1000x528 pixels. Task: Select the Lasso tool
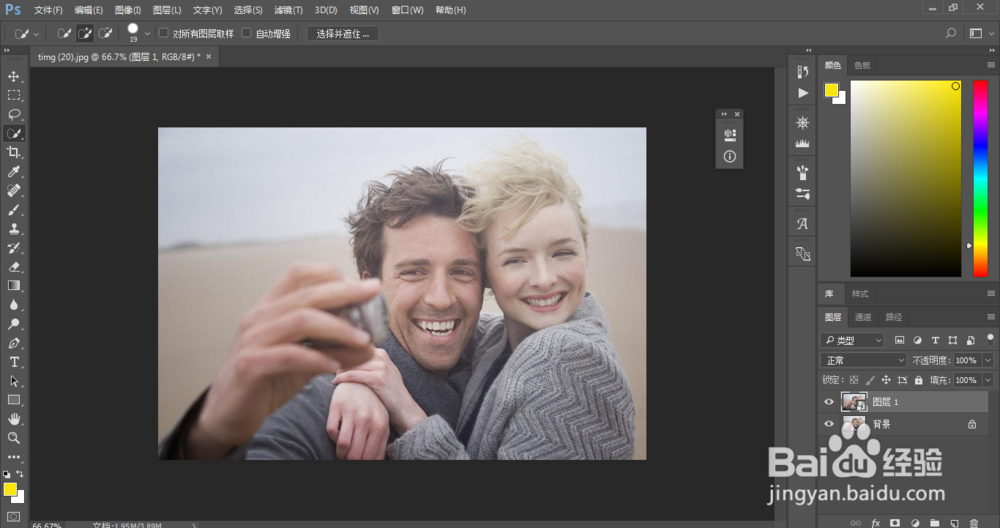[13, 114]
